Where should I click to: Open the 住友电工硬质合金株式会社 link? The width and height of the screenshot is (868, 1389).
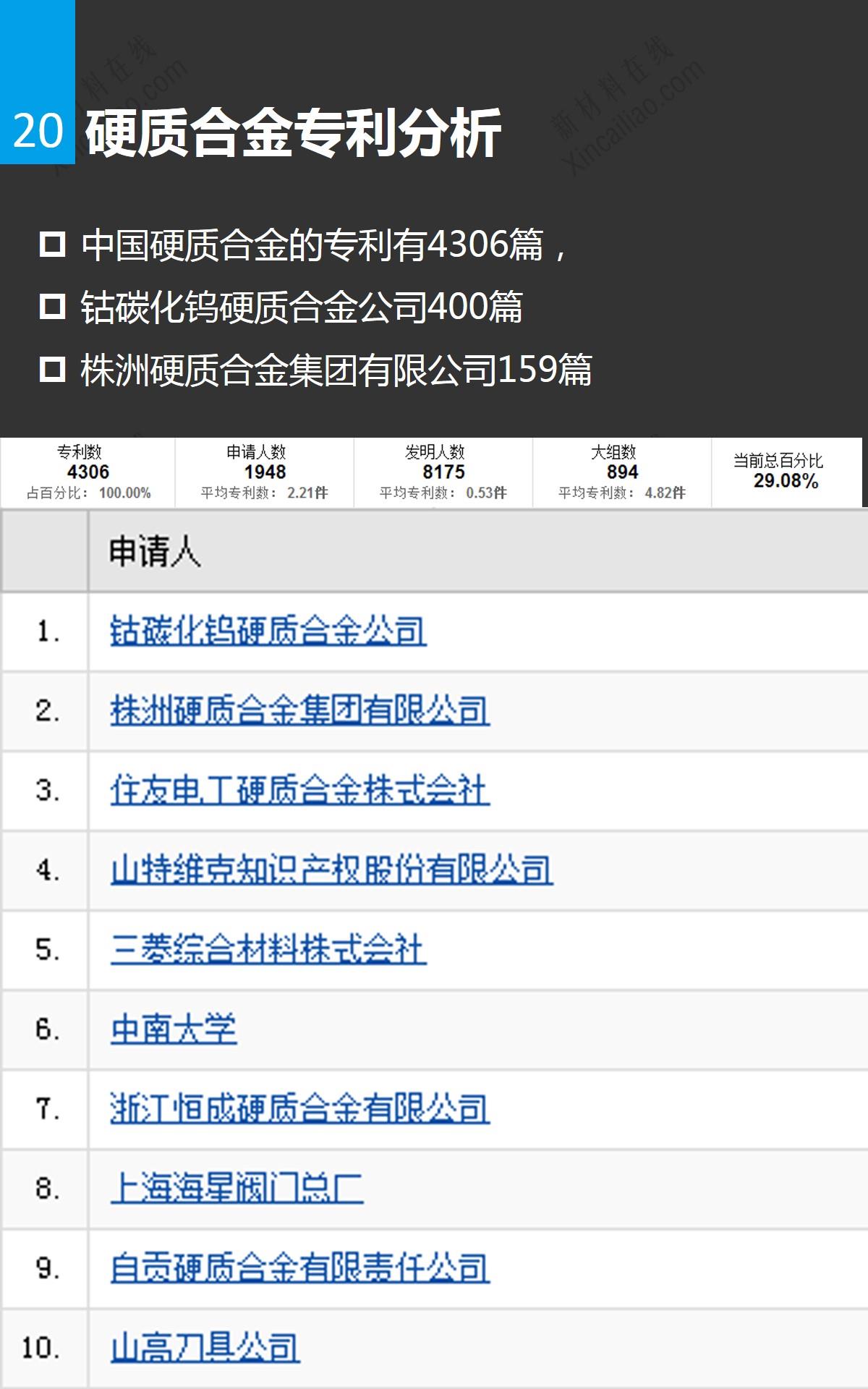pos(299,790)
